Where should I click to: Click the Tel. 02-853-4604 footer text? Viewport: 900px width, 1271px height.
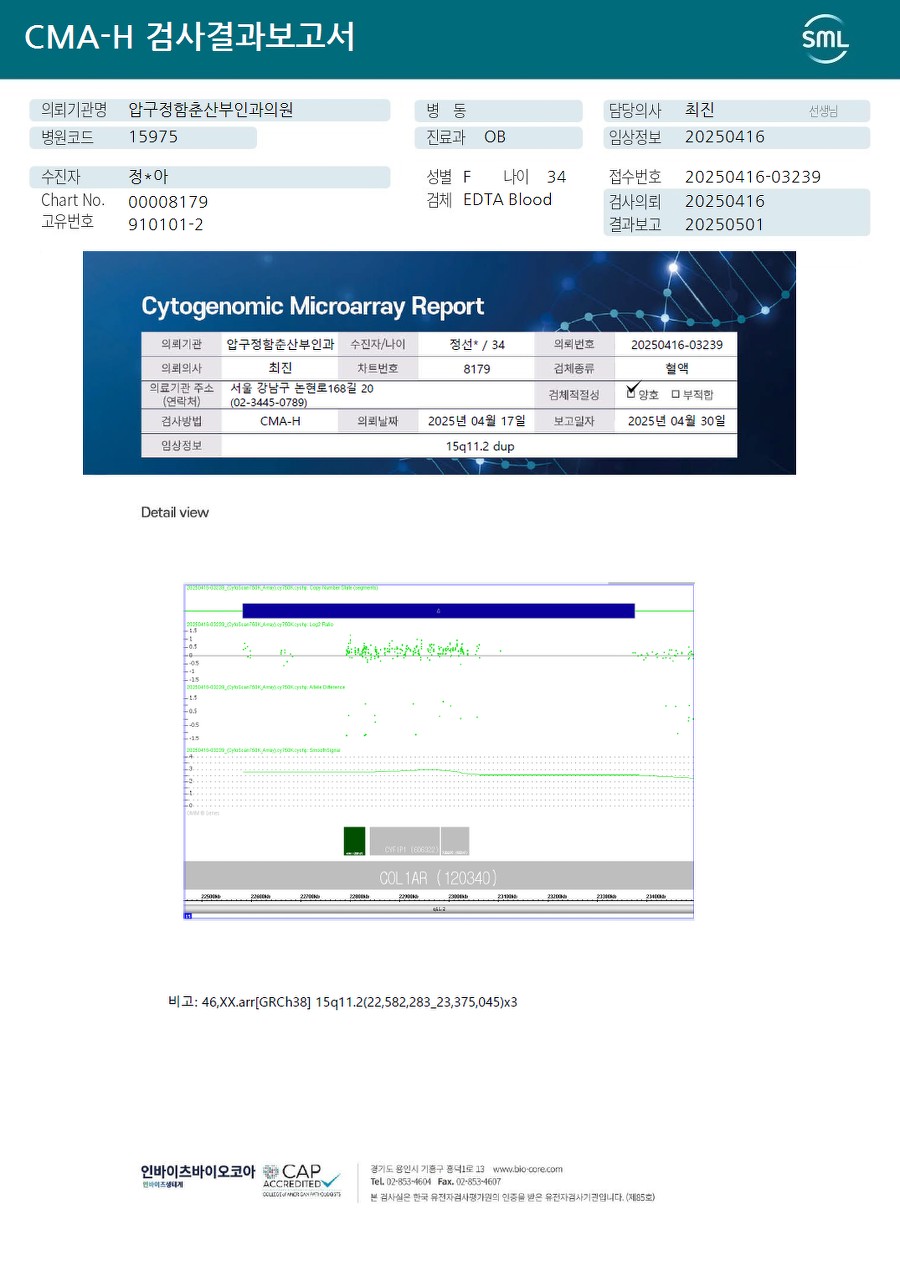coord(401,1181)
